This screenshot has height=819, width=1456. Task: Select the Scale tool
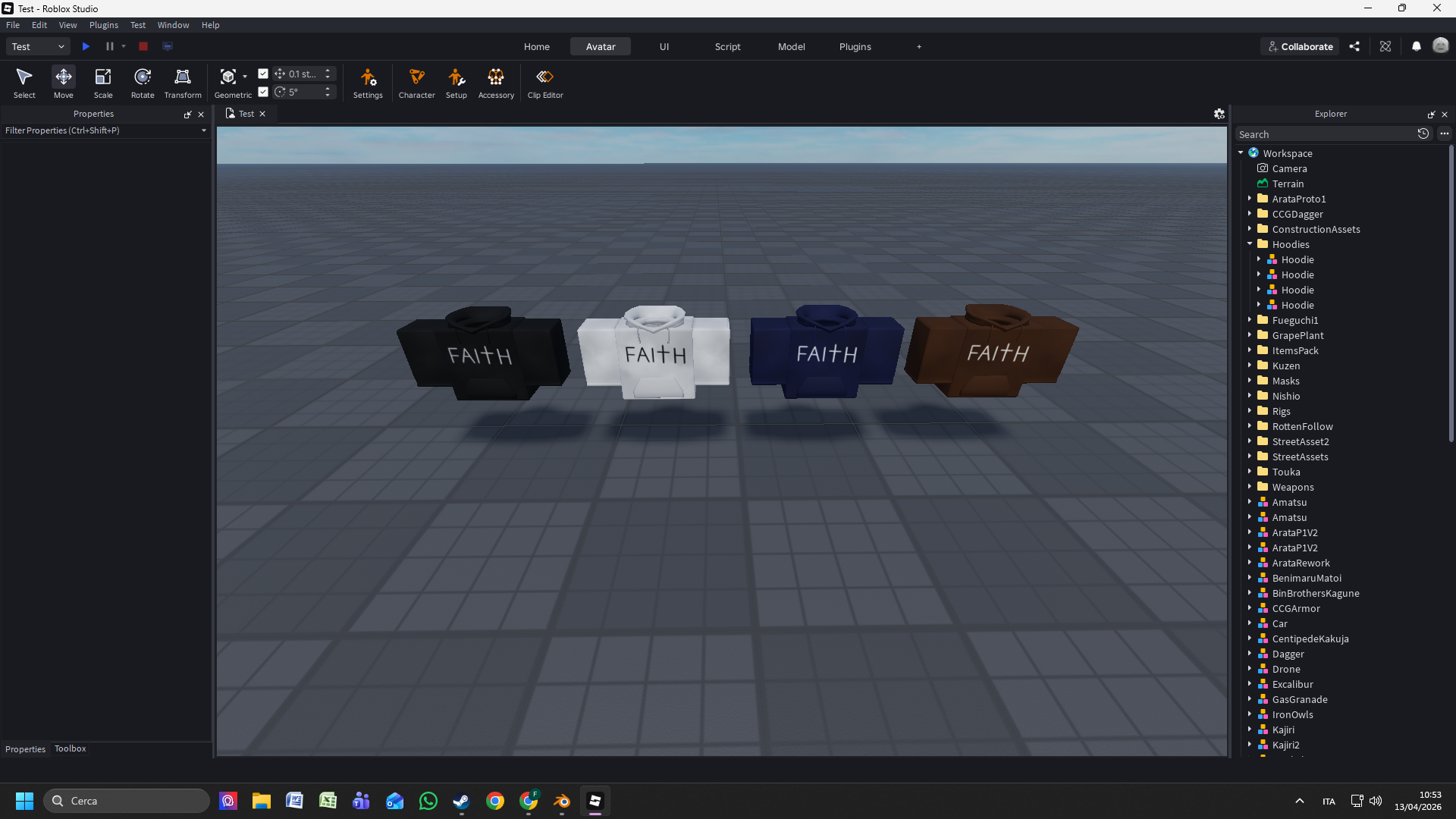(x=102, y=82)
